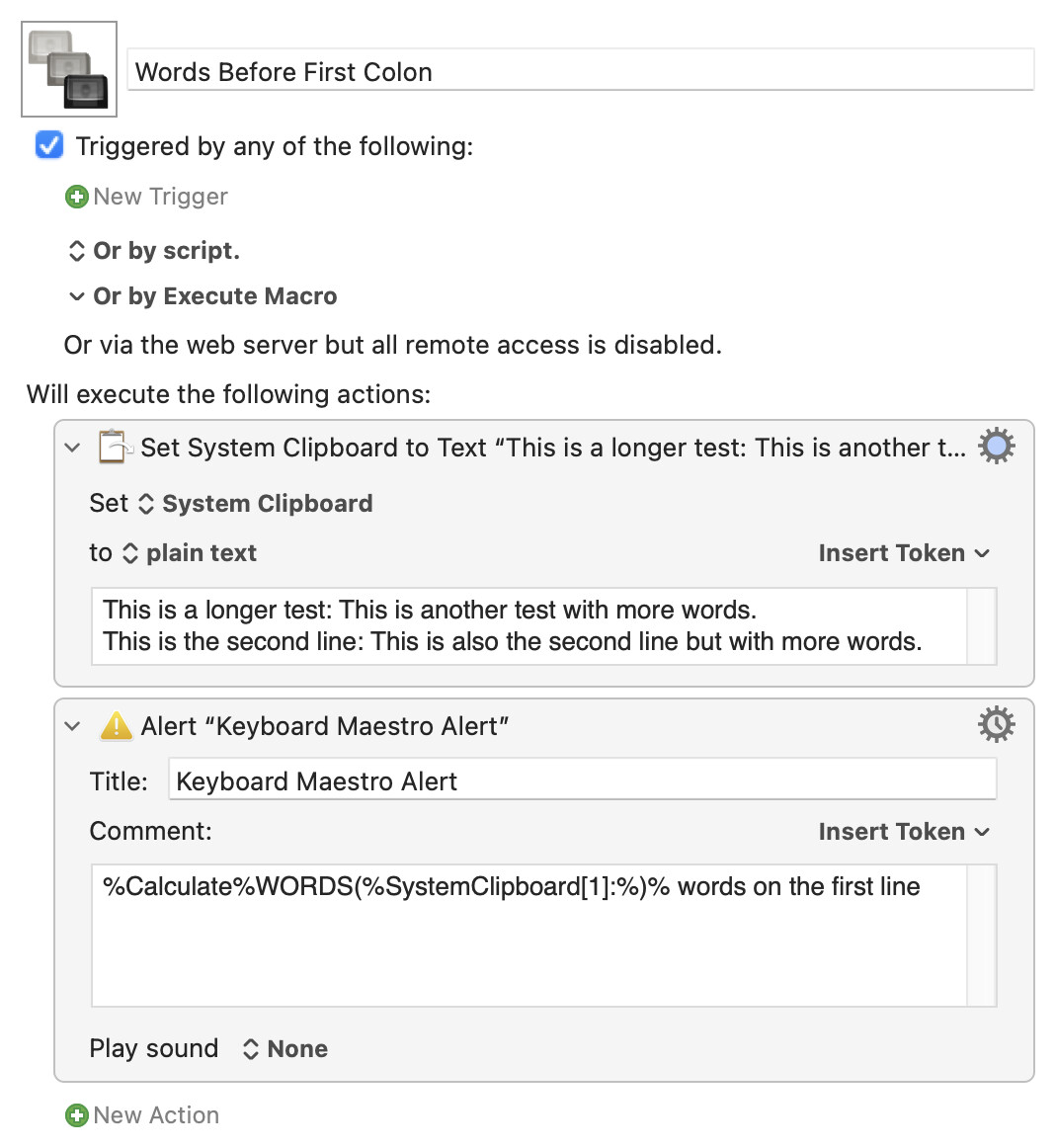Screen dimensions: 1055x1148
Task: Click the warning triangle icon on the Alert action
Action: pos(116,725)
